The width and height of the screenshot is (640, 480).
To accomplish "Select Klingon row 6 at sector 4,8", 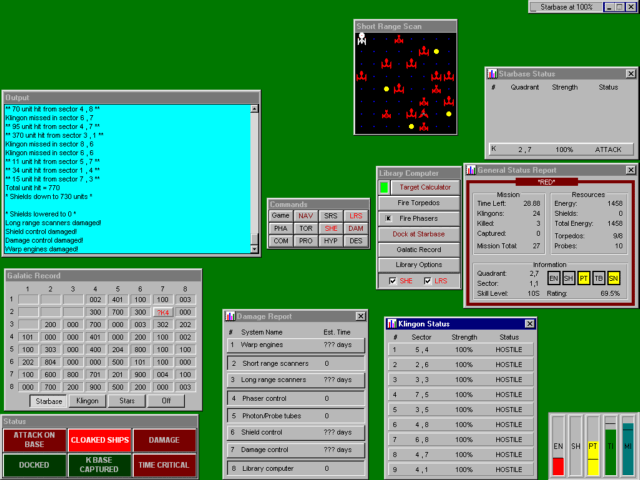I will click(460, 424).
